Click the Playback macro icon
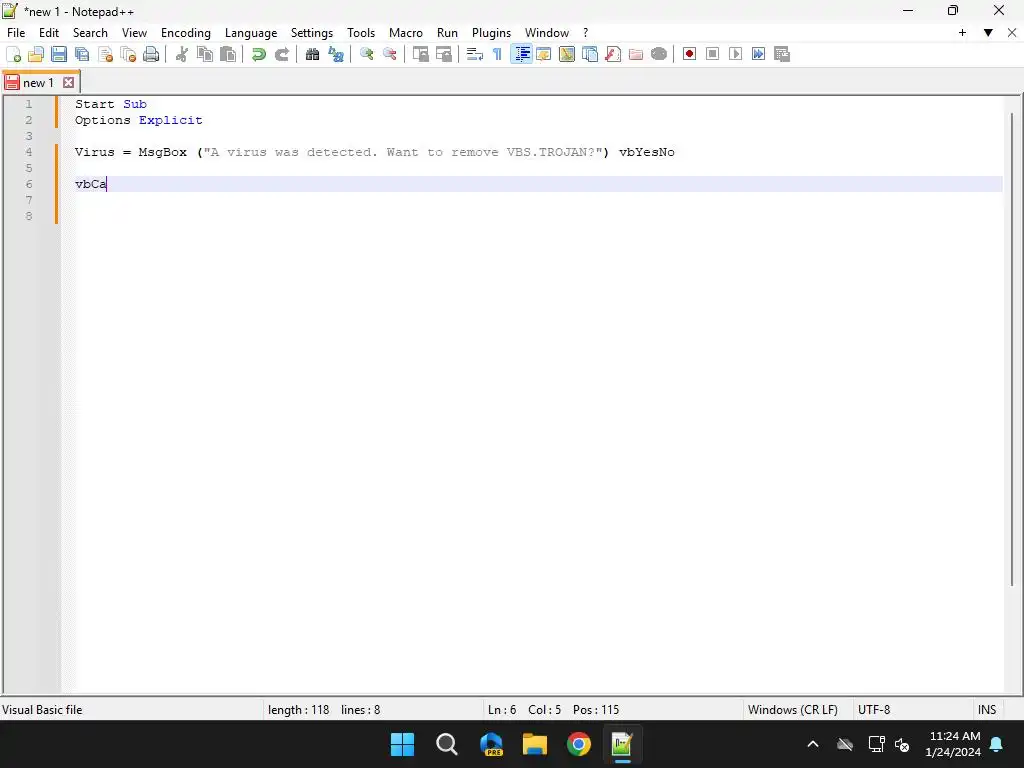The width and height of the screenshot is (1024, 768). click(735, 54)
